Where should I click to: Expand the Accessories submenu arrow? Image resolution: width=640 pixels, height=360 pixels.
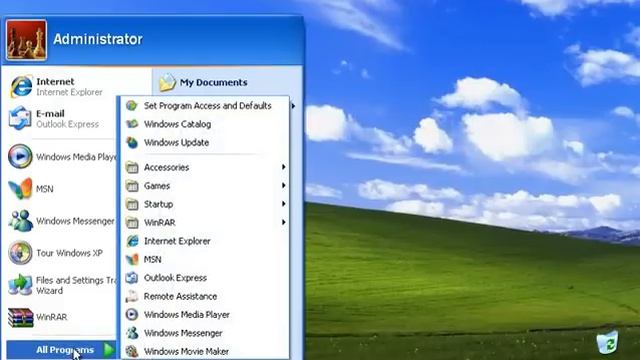pos(283,167)
